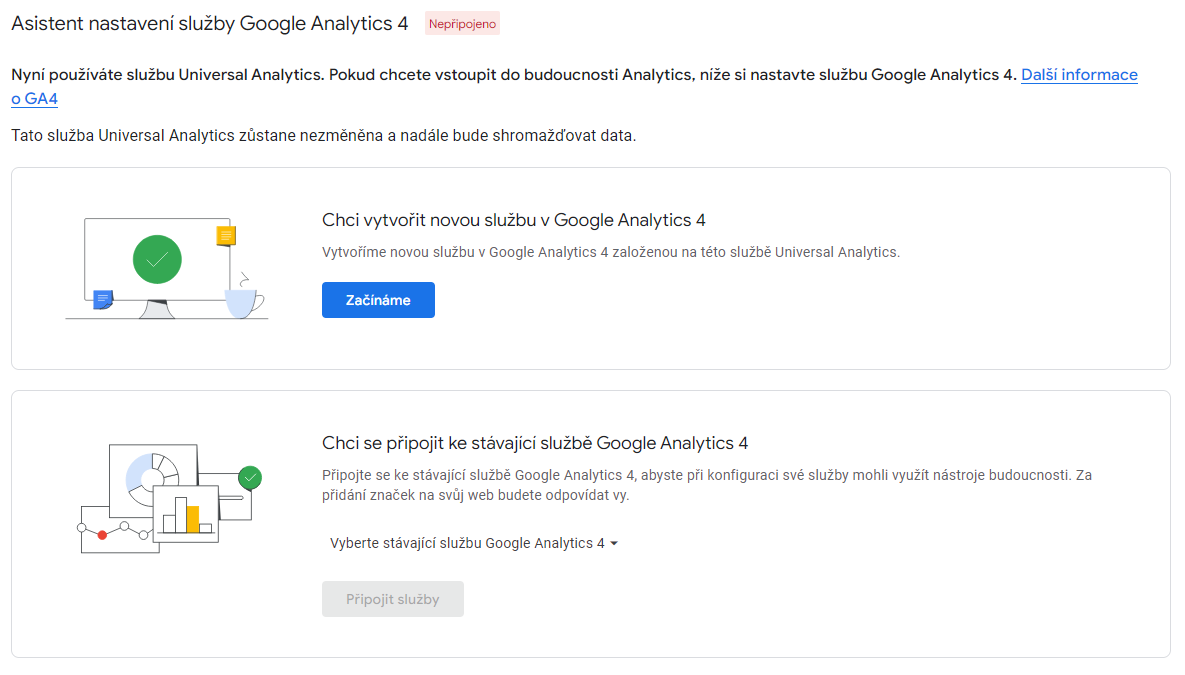Image resolution: width=1185 pixels, height=675 pixels.
Task: Select the Chci vytvořit novou službu heading
Action: (514, 220)
